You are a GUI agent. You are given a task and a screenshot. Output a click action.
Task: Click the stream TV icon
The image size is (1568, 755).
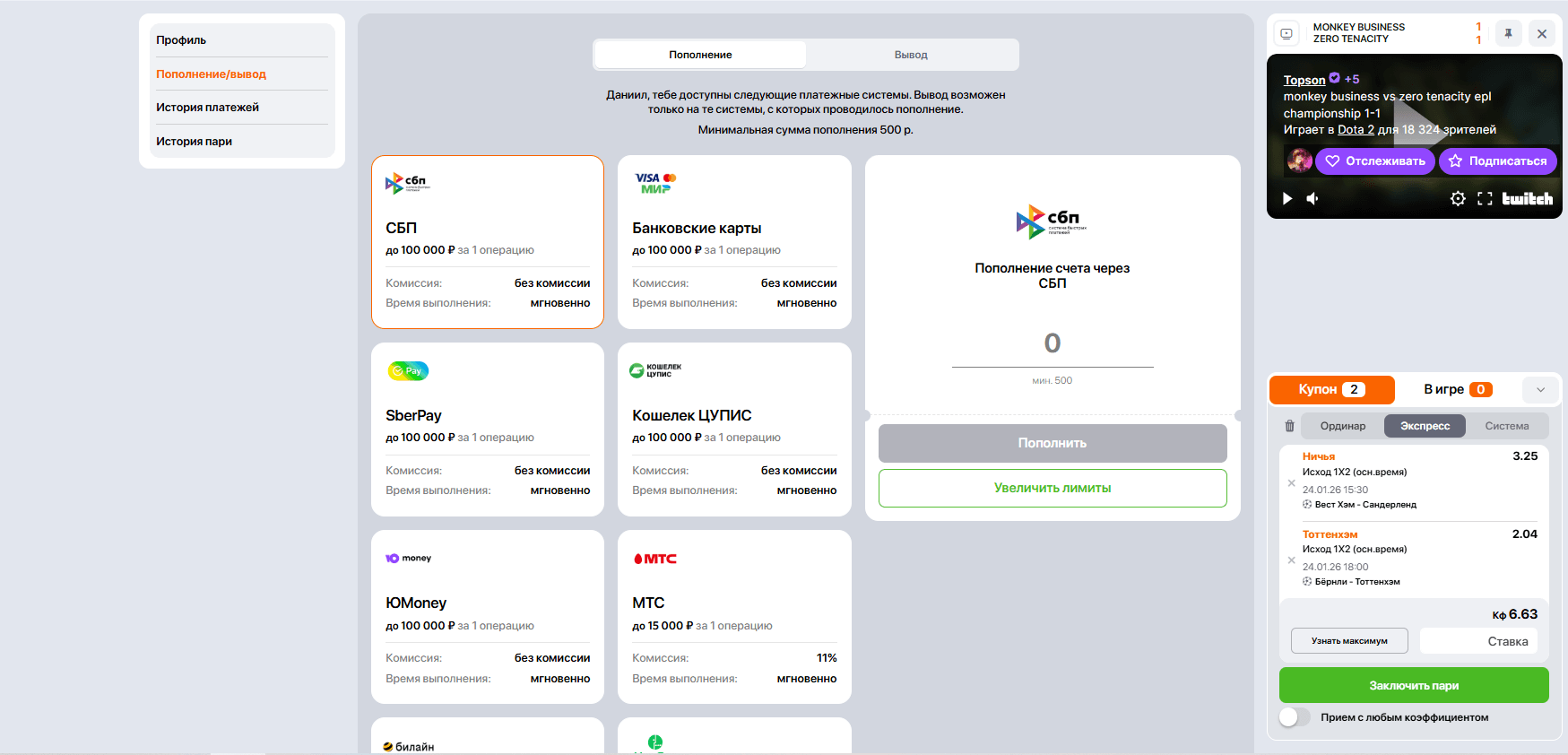1286,34
